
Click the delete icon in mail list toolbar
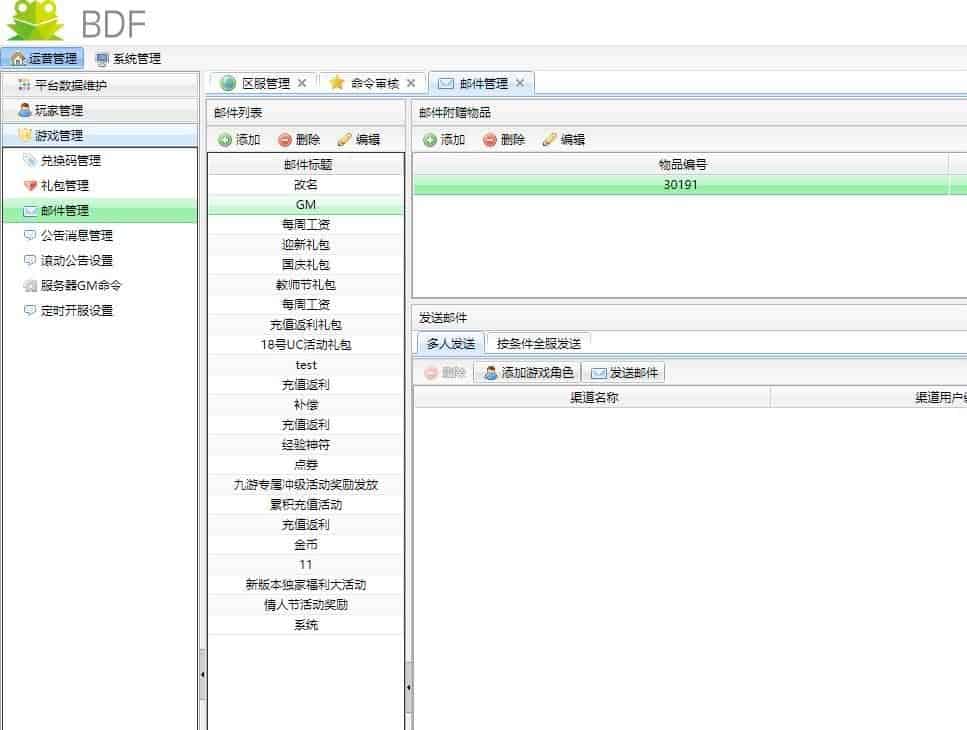coord(285,140)
